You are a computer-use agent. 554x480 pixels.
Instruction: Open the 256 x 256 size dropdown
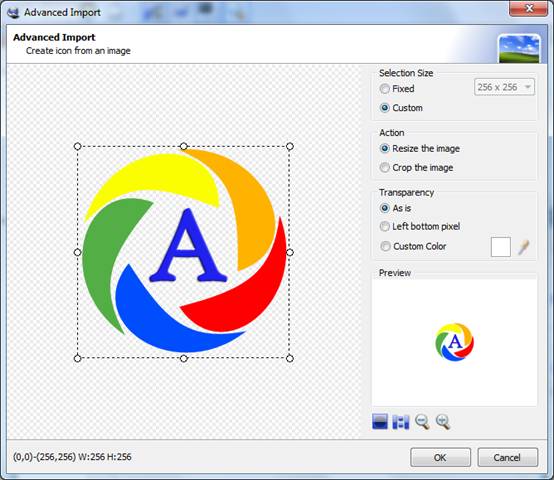pyautogui.click(x=504, y=87)
